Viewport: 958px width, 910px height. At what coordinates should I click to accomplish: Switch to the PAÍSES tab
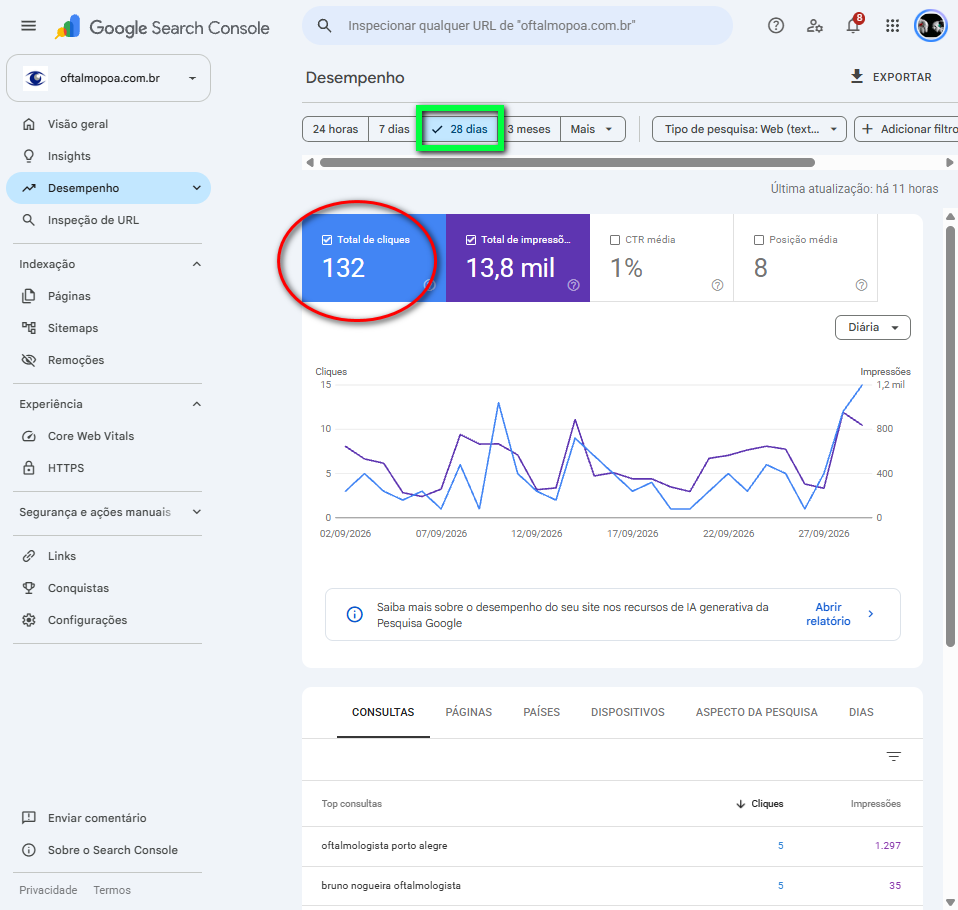[x=541, y=712]
